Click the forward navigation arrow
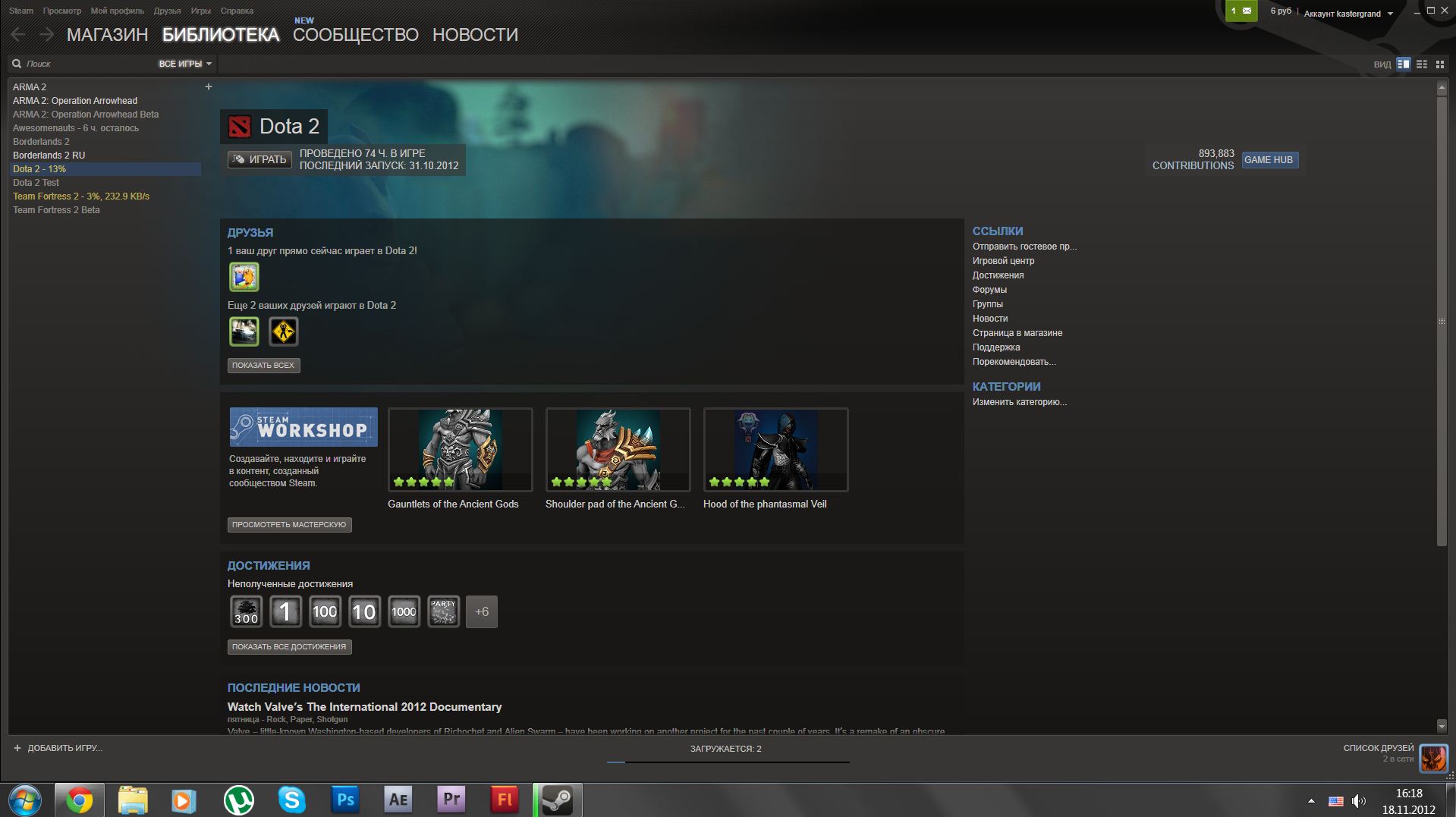The height and width of the screenshot is (817, 1456). [46, 34]
